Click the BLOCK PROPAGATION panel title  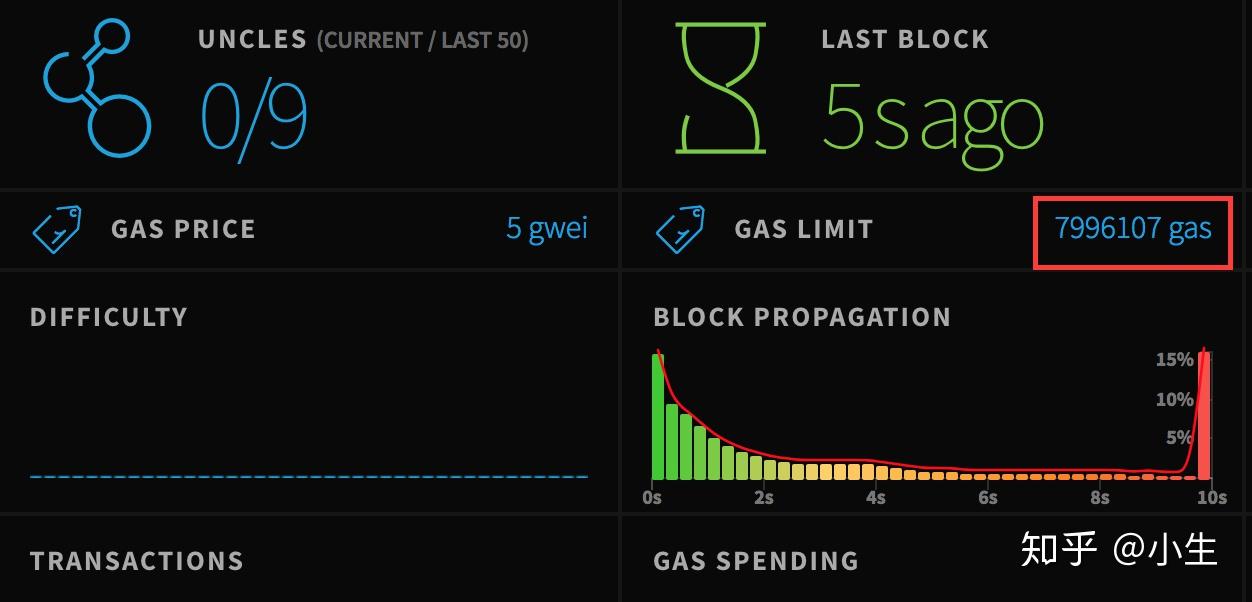[801, 317]
